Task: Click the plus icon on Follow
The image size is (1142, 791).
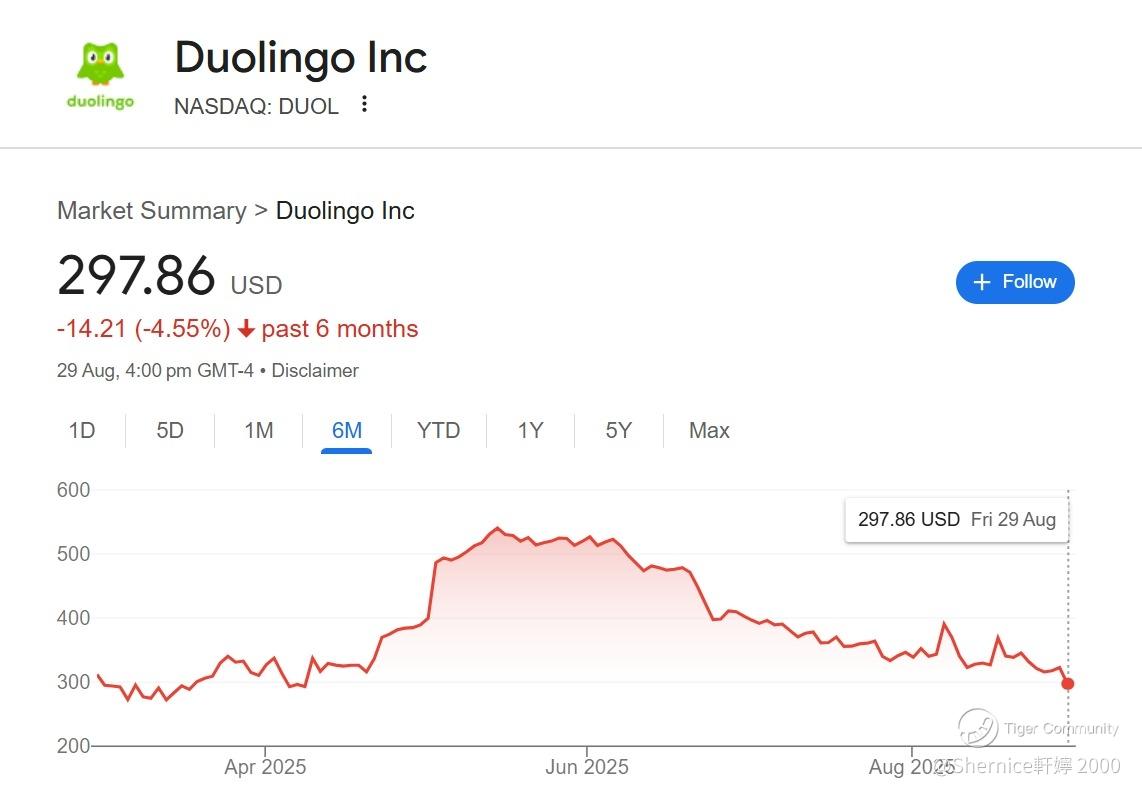Action: coord(982,282)
